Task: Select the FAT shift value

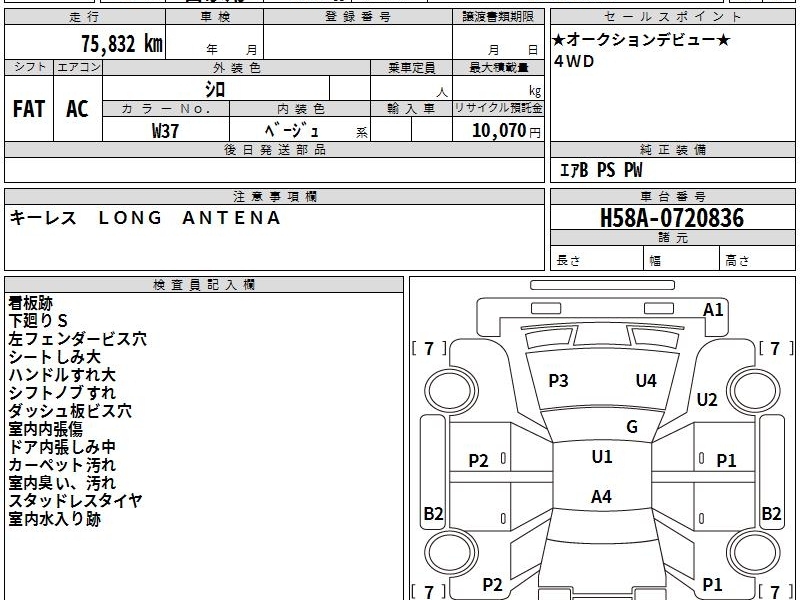Action: tap(29, 109)
